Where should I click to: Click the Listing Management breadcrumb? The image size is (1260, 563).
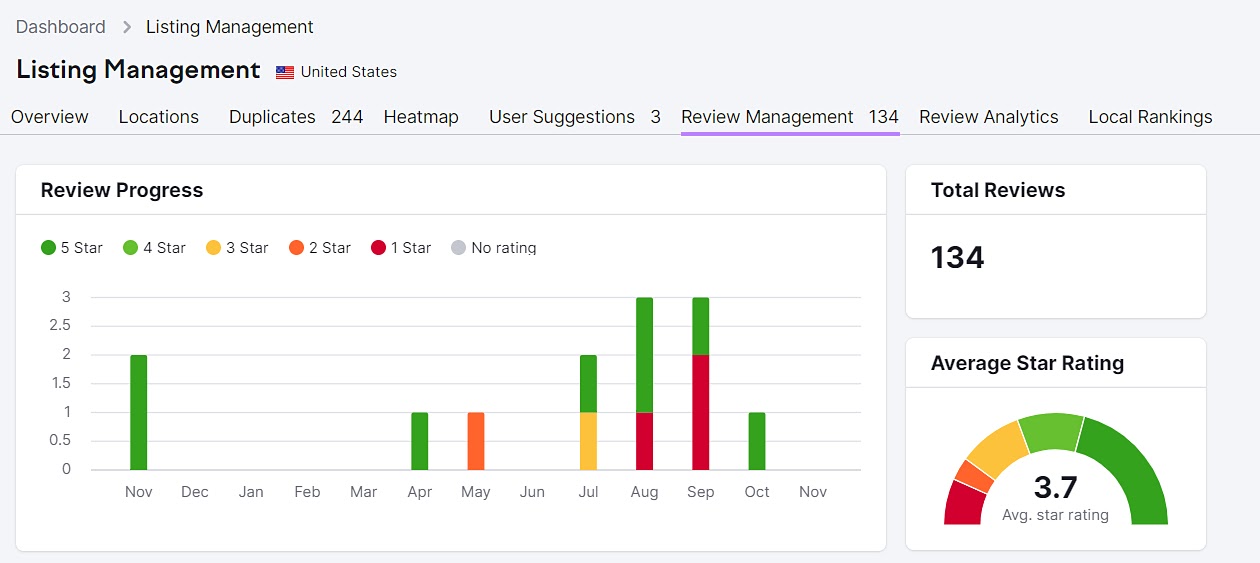(230, 27)
